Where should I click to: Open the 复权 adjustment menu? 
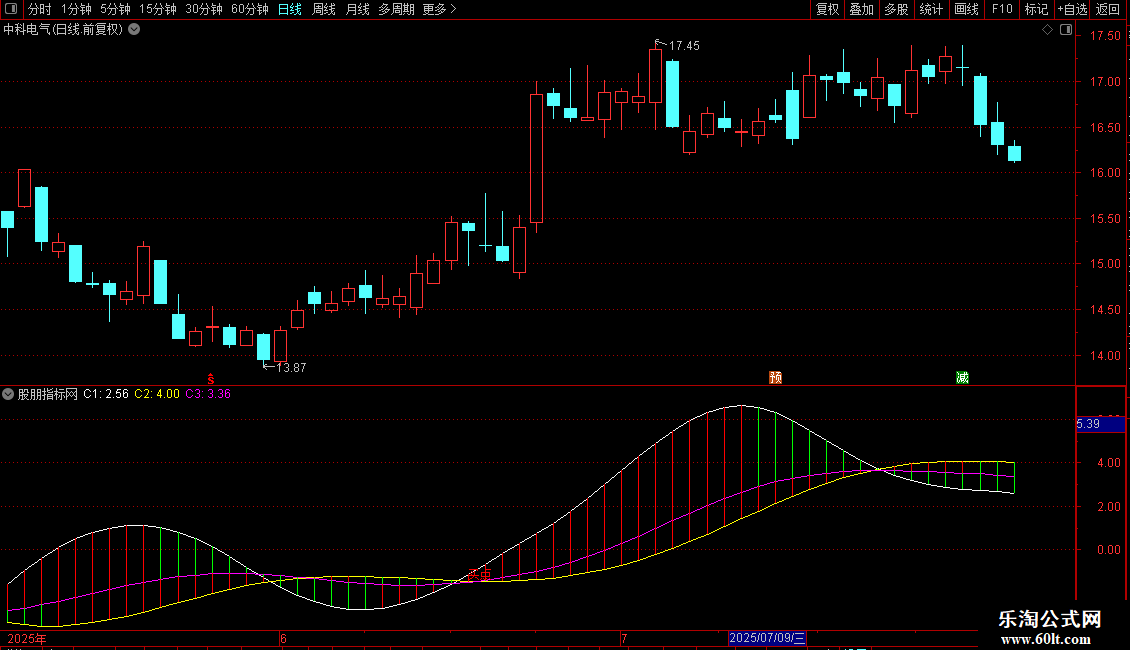coord(827,9)
